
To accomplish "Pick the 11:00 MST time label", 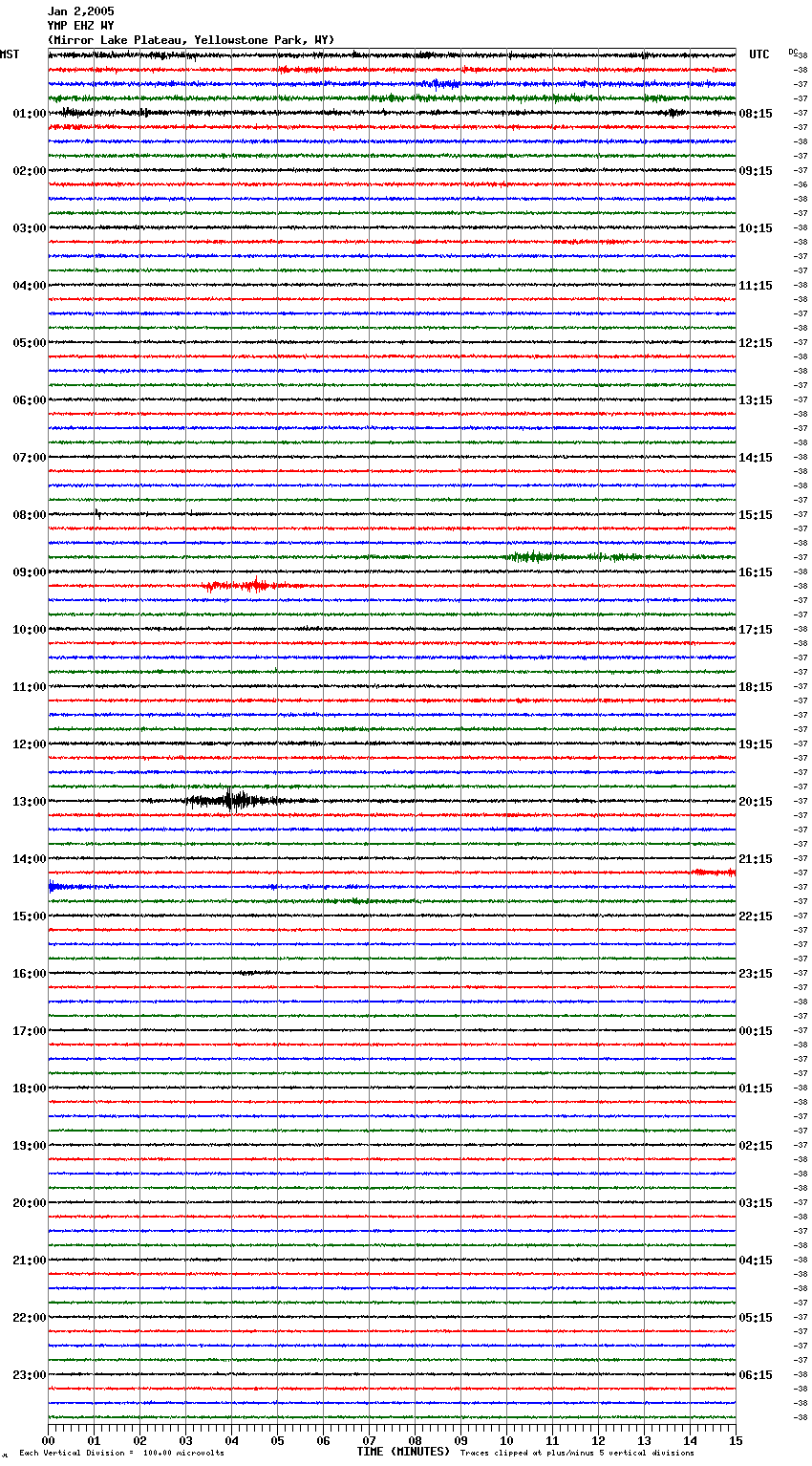I will pyautogui.click(x=30, y=687).
